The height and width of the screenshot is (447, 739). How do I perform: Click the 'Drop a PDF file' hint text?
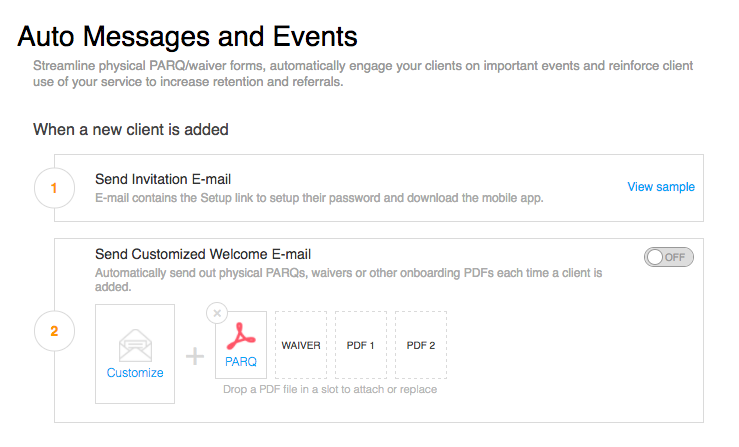tap(329, 389)
